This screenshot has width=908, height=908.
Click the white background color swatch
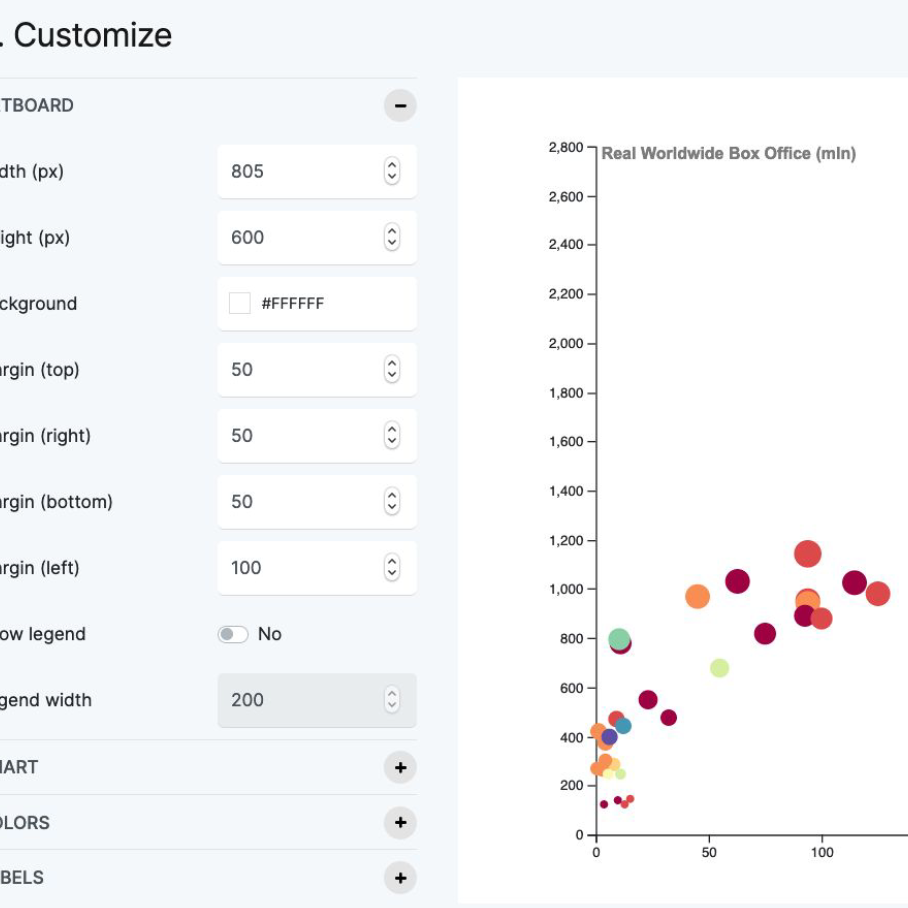coord(240,303)
